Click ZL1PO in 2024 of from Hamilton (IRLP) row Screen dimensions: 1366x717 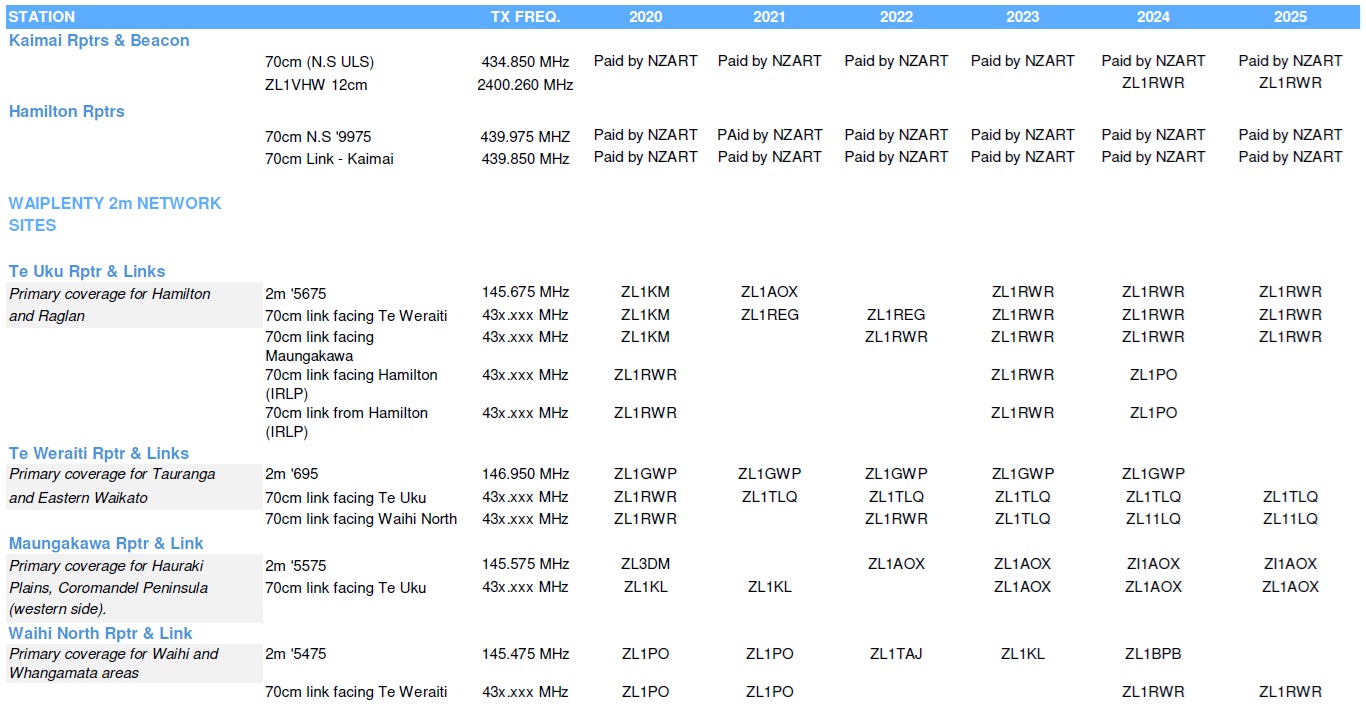tap(1153, 413)
